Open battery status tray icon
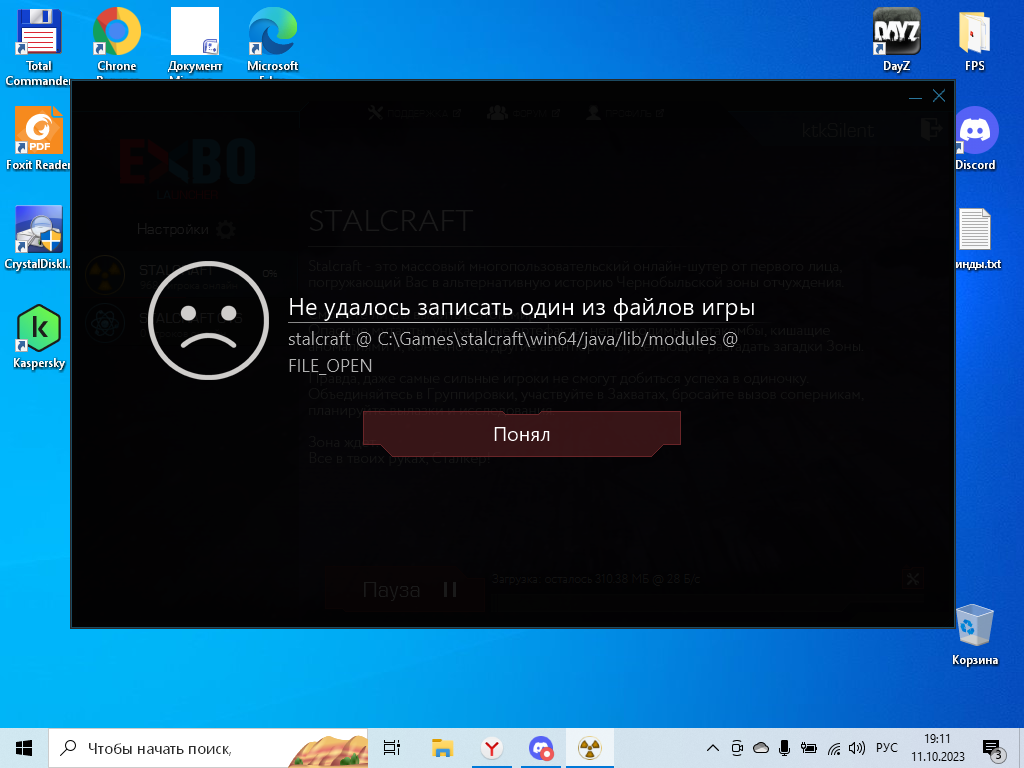 click(808, 748)
